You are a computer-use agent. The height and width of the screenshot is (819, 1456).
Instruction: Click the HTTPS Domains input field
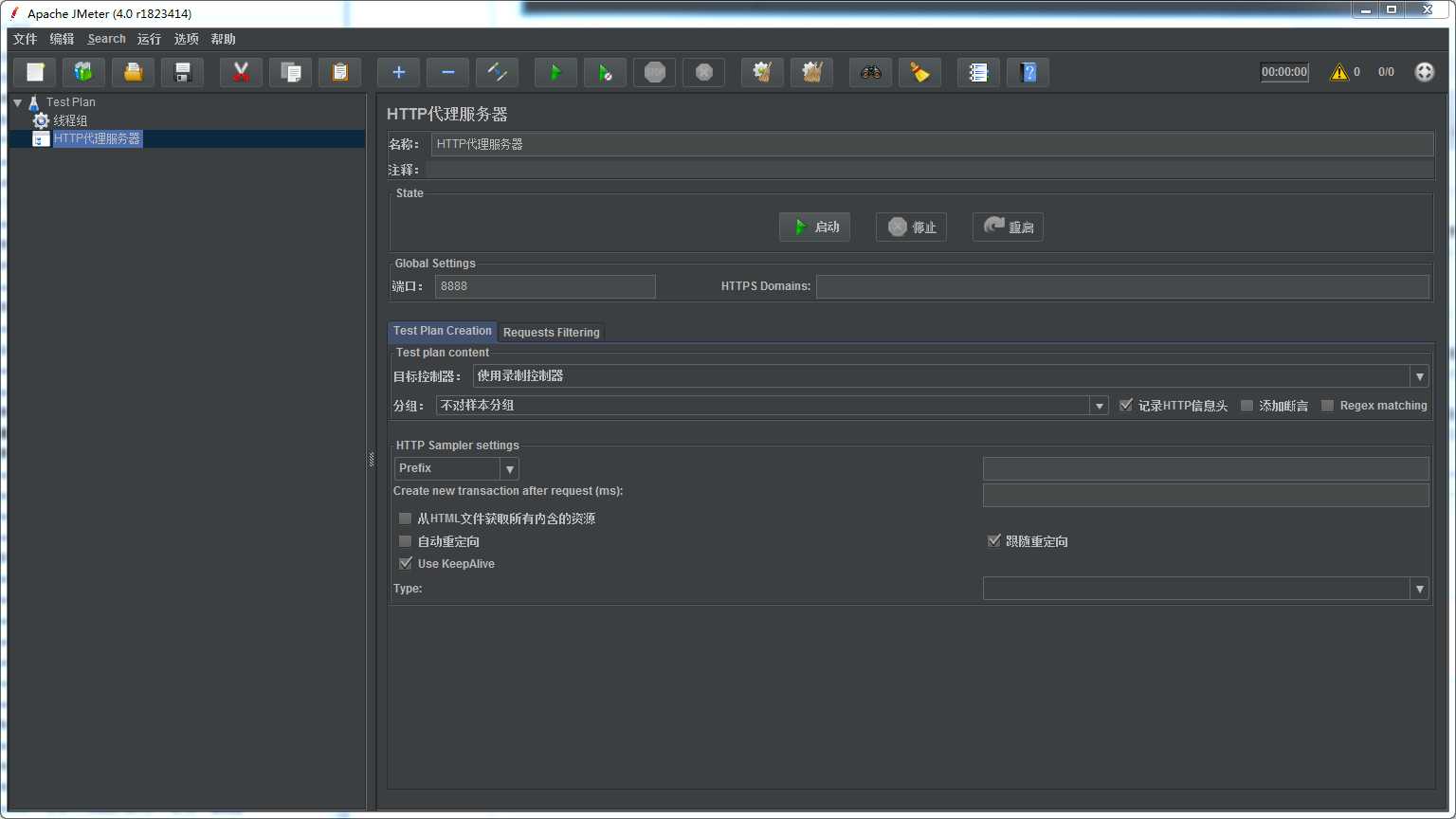point(1122,286)
